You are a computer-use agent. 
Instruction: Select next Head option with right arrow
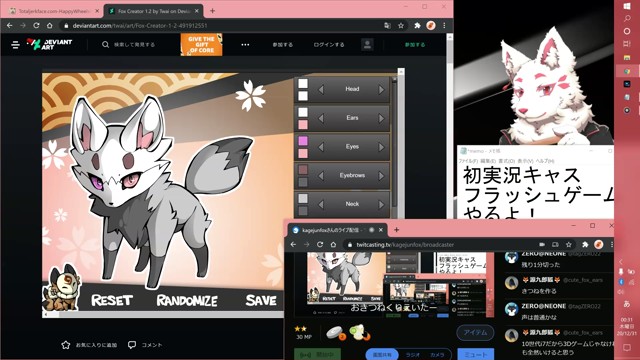[x=381, y=89]
